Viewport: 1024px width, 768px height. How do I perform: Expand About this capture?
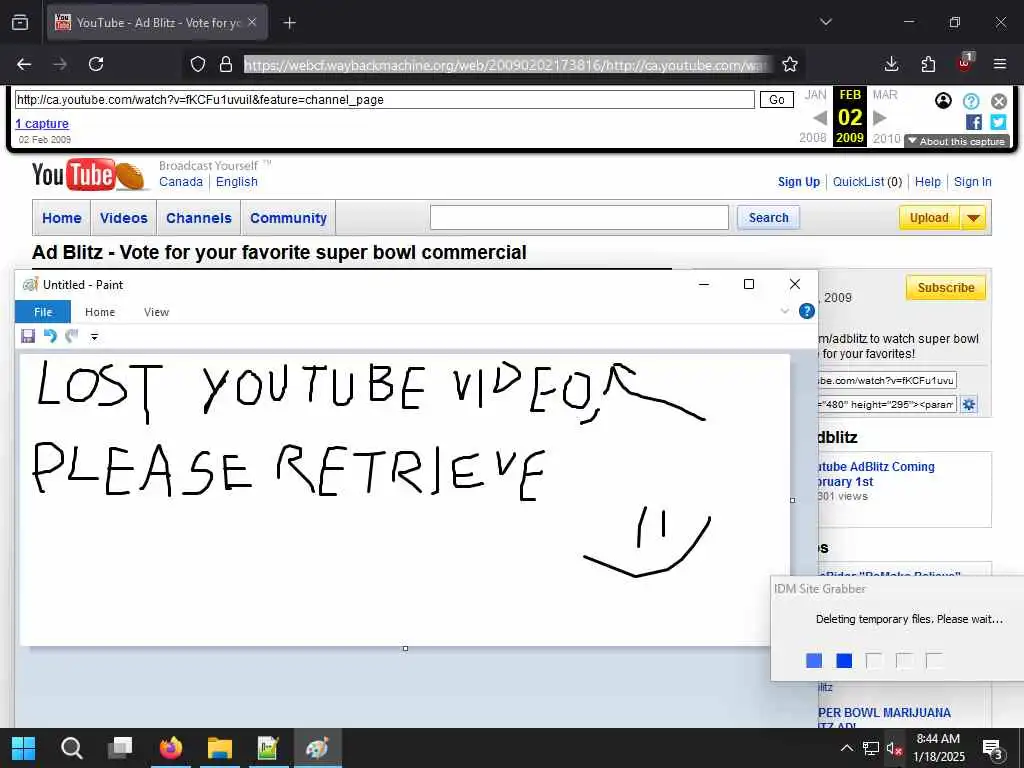tap(957, 142)
